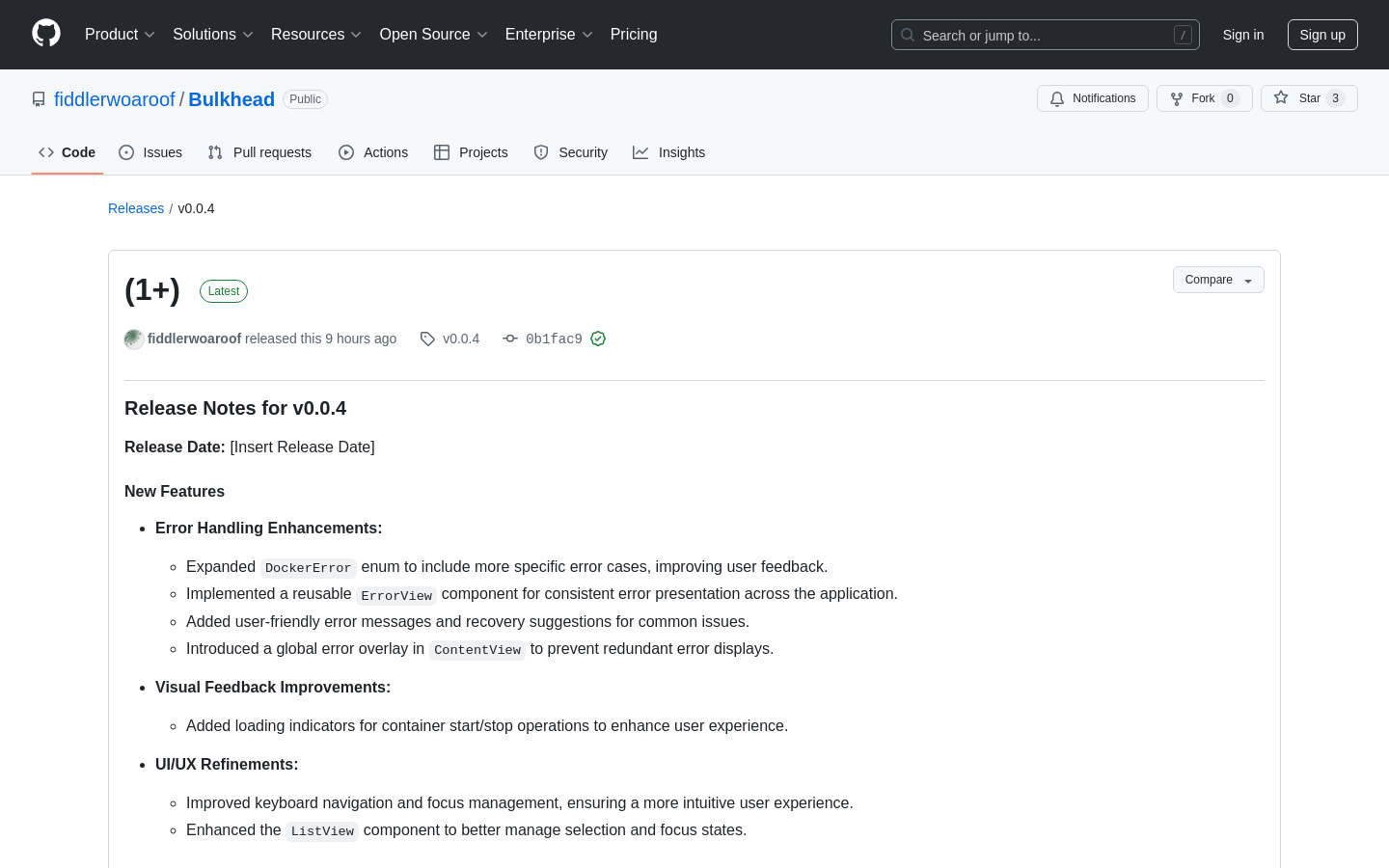Screen dimensions: 1389x868
Task: Click the "New Features" heading
Action: coord(175,491)
